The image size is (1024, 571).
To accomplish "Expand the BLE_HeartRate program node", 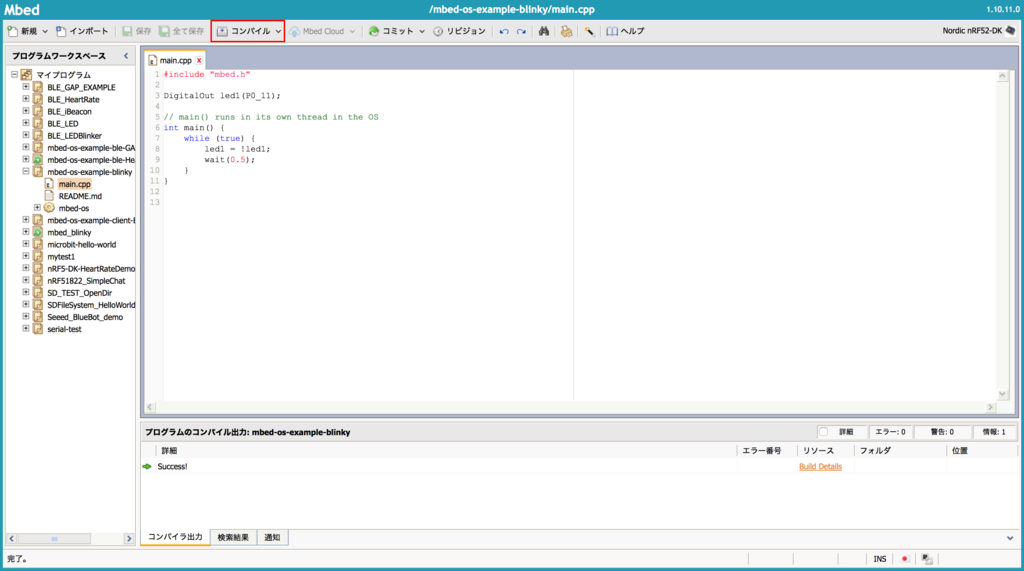I will click(x=26, y=99).
